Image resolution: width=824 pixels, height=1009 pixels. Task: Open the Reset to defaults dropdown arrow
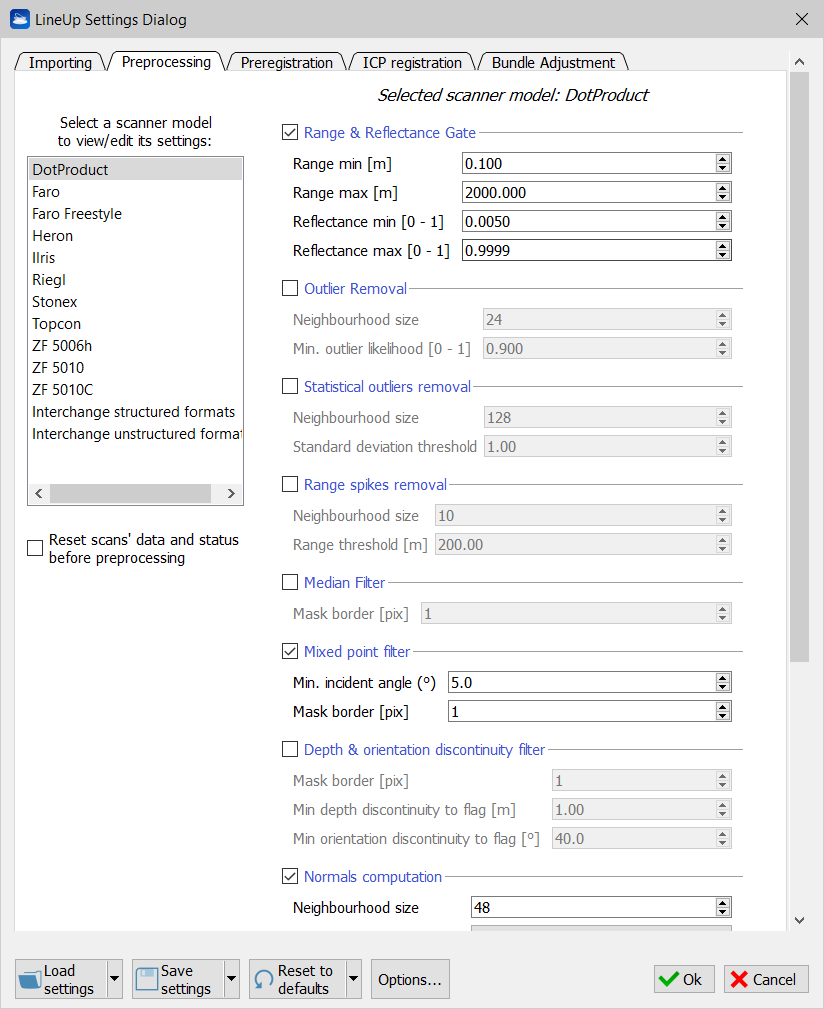click(x=353, y=980)
